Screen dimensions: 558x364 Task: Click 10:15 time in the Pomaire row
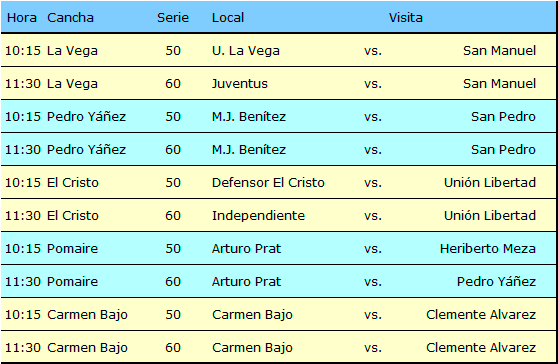click(x=23, y=248)
